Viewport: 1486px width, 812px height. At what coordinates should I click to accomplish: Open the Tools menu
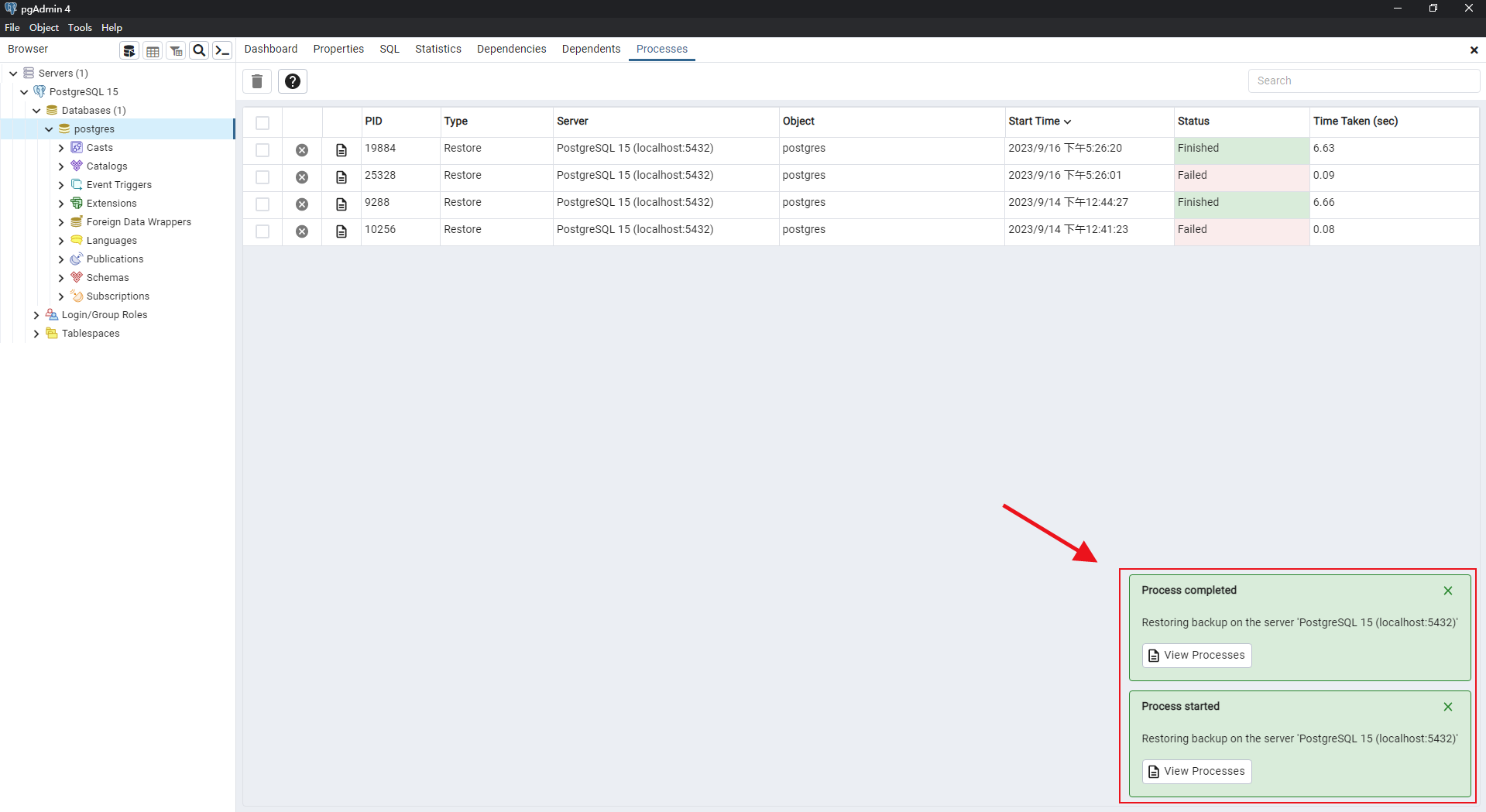click(x=80, y=27)
